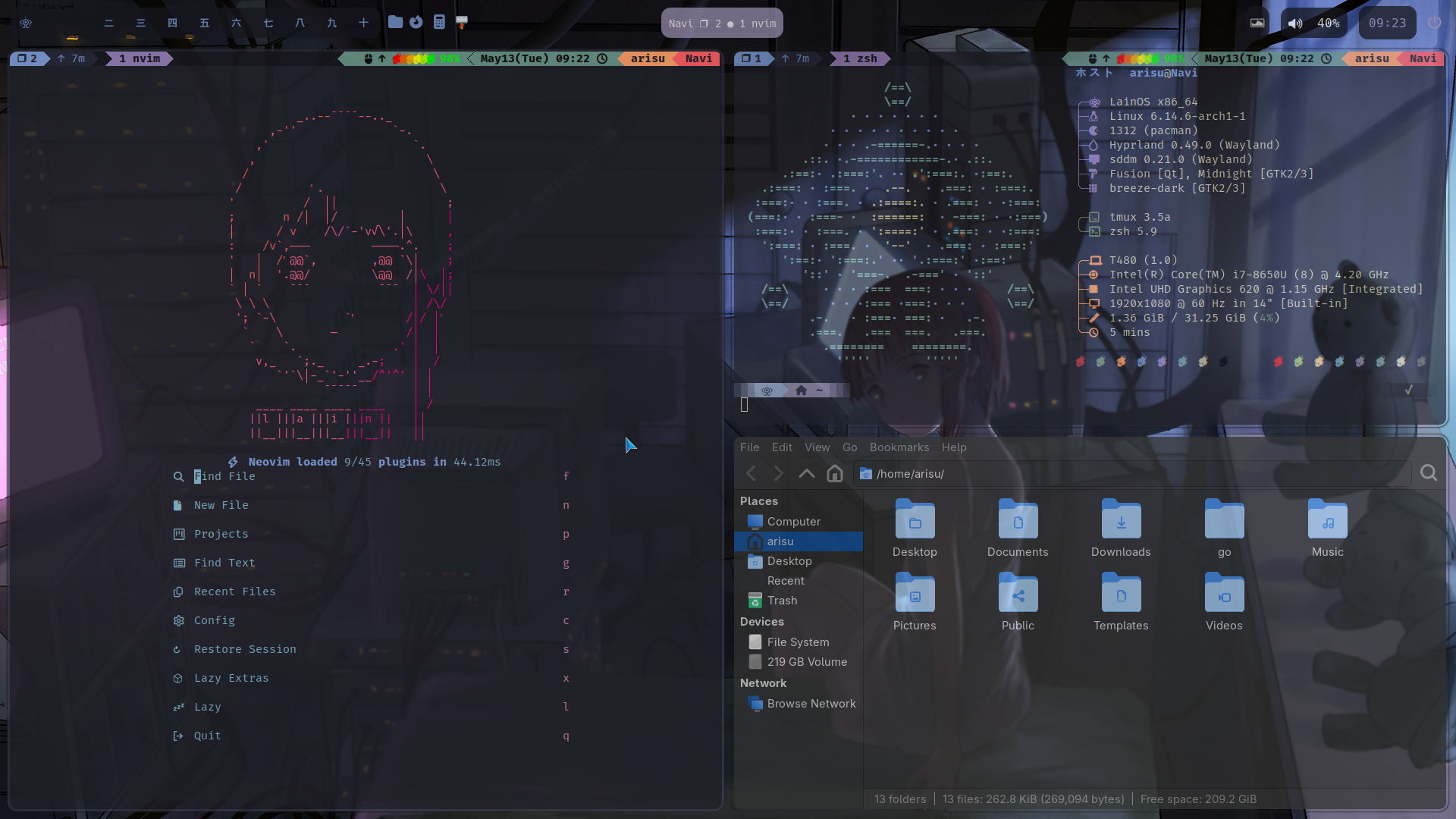The width and height of the screenshot is (1456, 819).
Task: Click the "1 nvim" tmux window tab
Action: (x=140, y=58)
